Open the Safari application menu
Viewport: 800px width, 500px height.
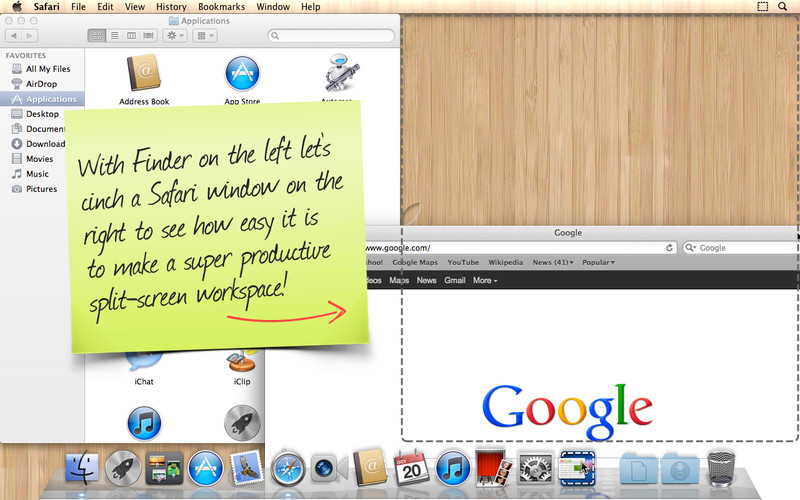[x=46, y=7]
